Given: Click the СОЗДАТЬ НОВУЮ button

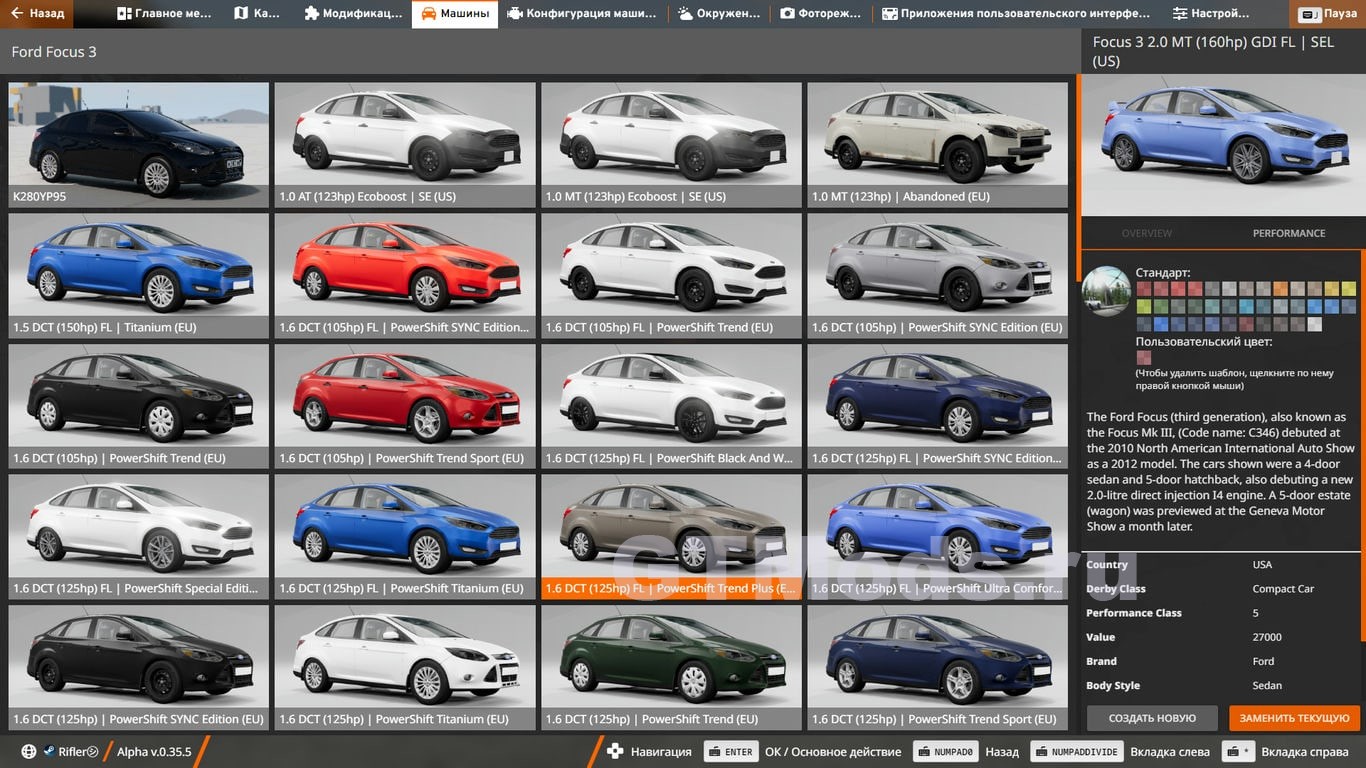Looking at the screenshot, I should click(1152, 718).
